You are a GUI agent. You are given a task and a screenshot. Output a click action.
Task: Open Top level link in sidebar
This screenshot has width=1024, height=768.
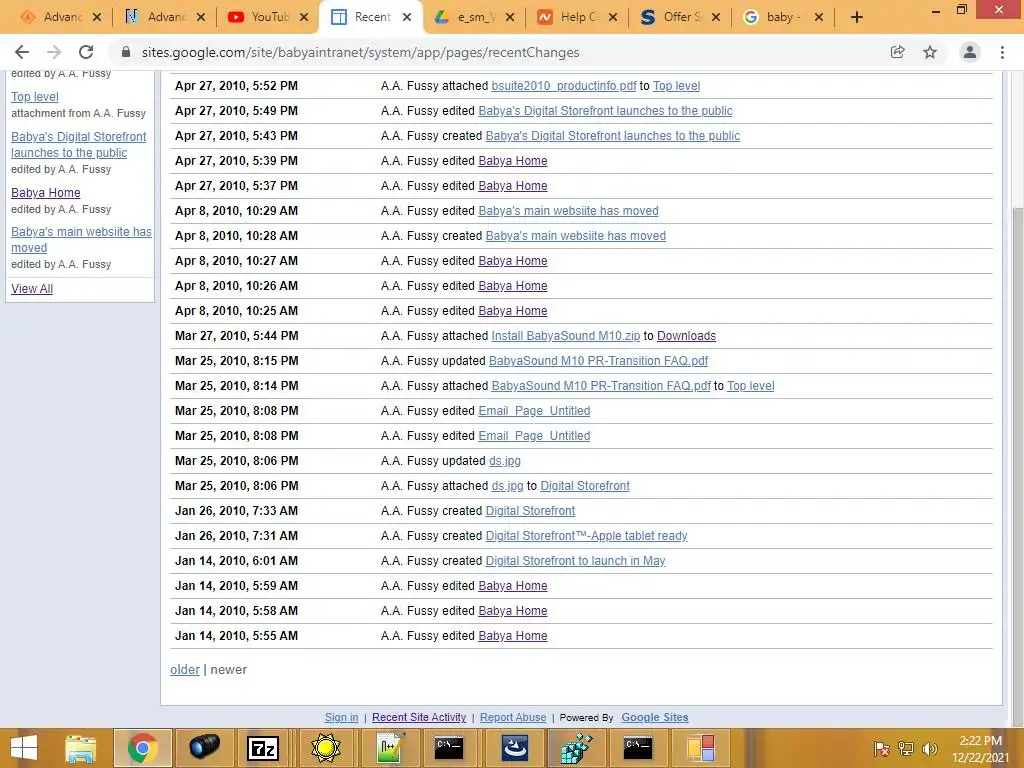click(x=35, y=97)
